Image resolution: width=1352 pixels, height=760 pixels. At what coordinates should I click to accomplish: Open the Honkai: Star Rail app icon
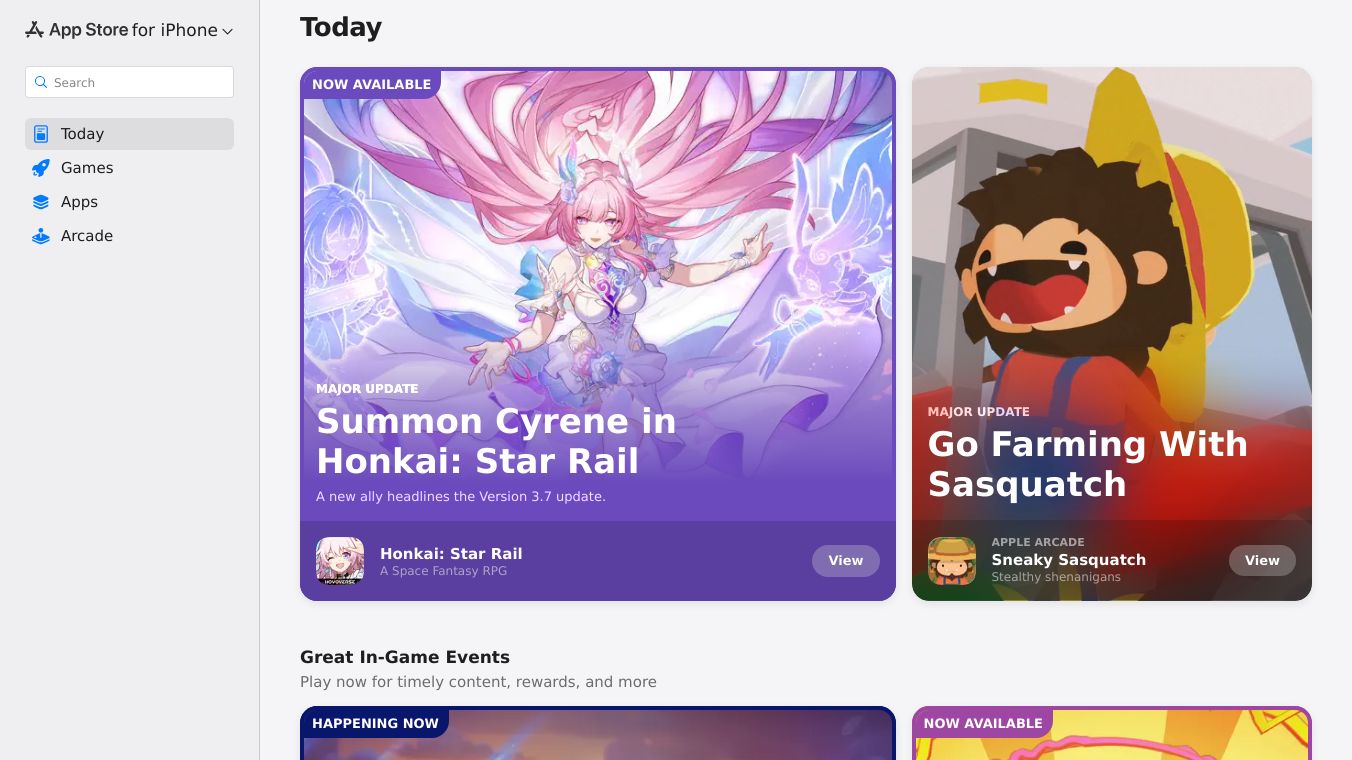(340, 561)
